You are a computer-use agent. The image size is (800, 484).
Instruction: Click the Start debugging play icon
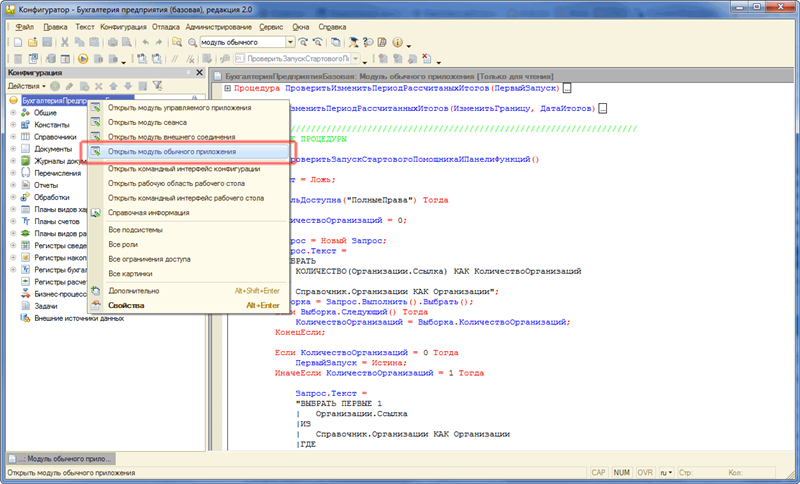pyautogui.click(x=83, y=59)
